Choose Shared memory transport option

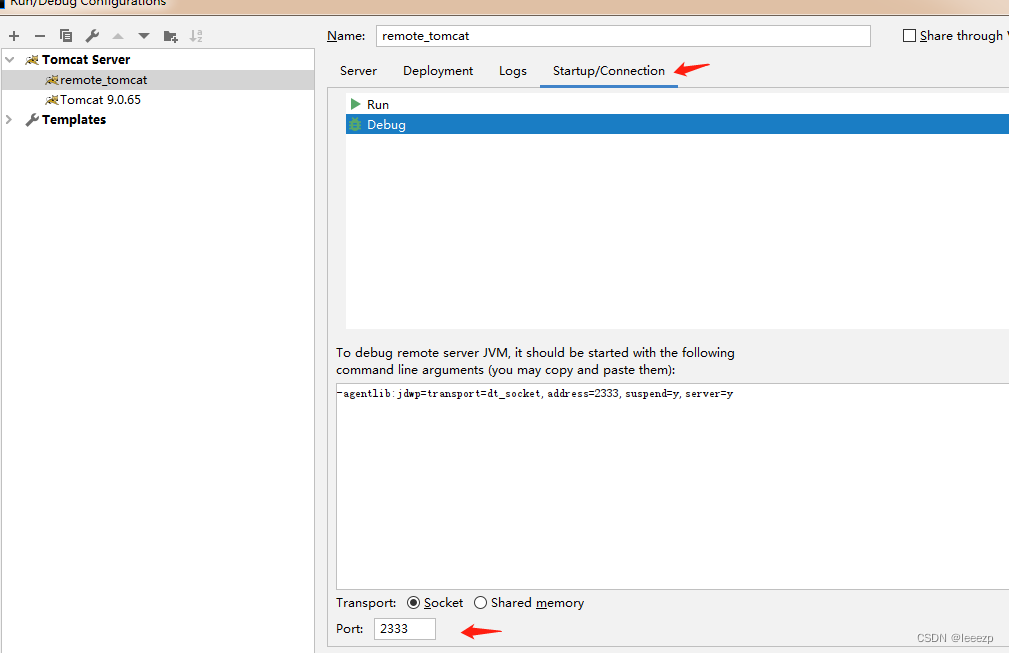point(481,603)
